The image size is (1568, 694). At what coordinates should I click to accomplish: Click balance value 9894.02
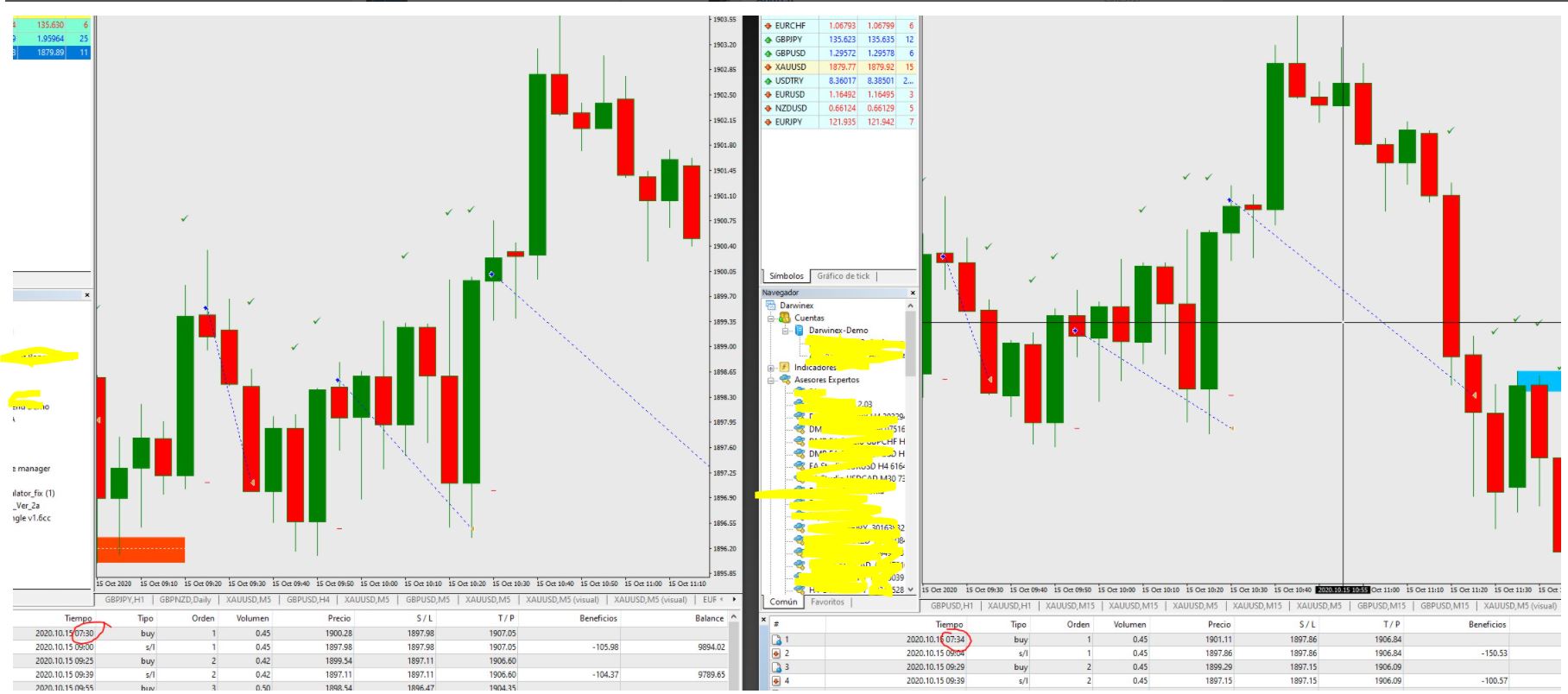click(711, 647)
